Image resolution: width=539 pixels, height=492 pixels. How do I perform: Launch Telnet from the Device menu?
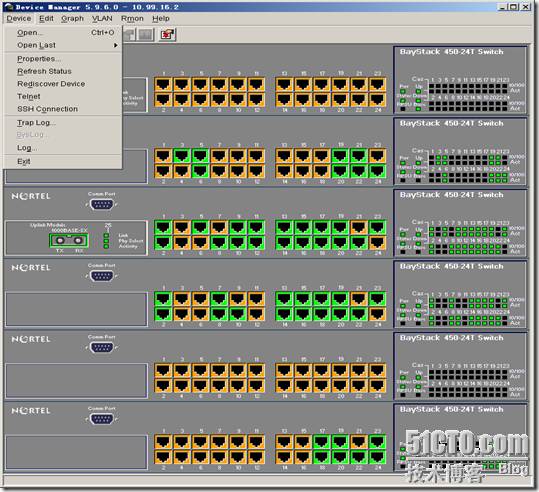(63, 96)
